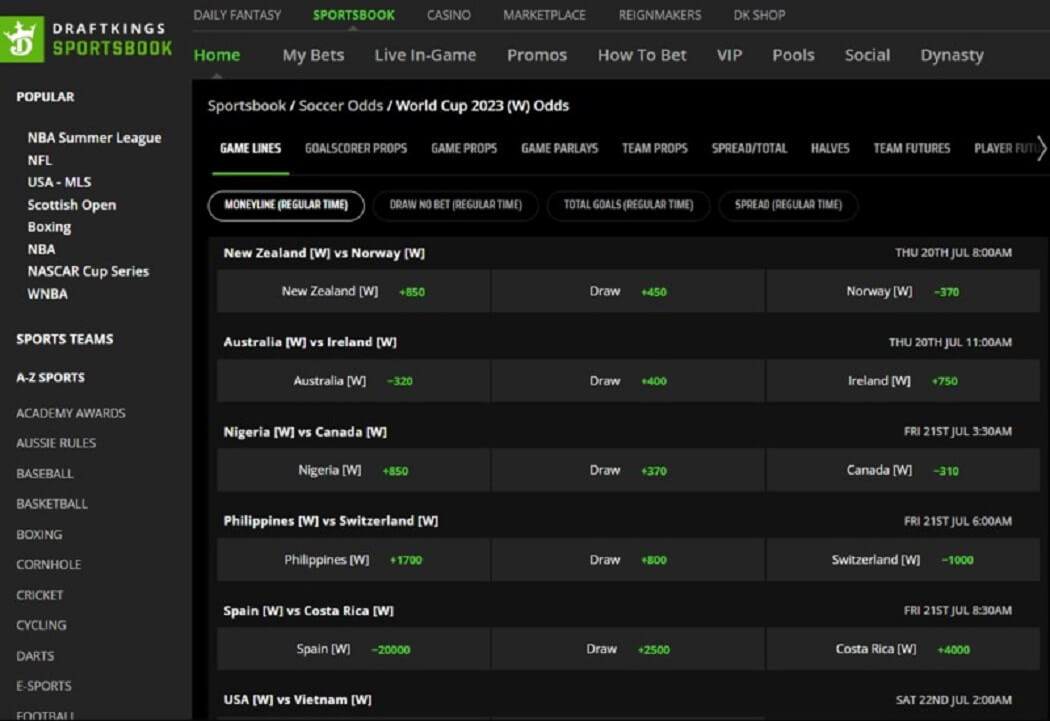Switch to the Spread/Total tab
This screenshot has width=1050, height=721.
coord(749,149)
